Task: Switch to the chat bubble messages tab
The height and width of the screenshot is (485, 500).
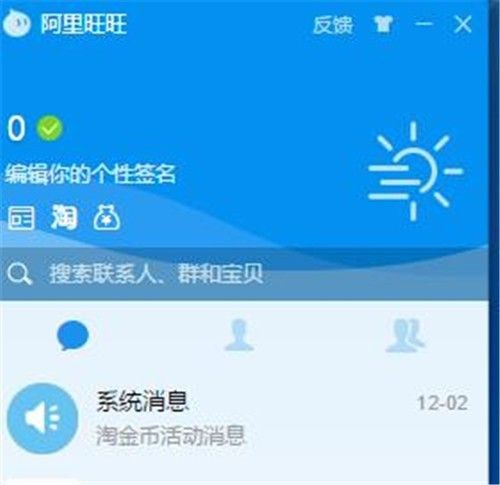Action: (73, 335)
